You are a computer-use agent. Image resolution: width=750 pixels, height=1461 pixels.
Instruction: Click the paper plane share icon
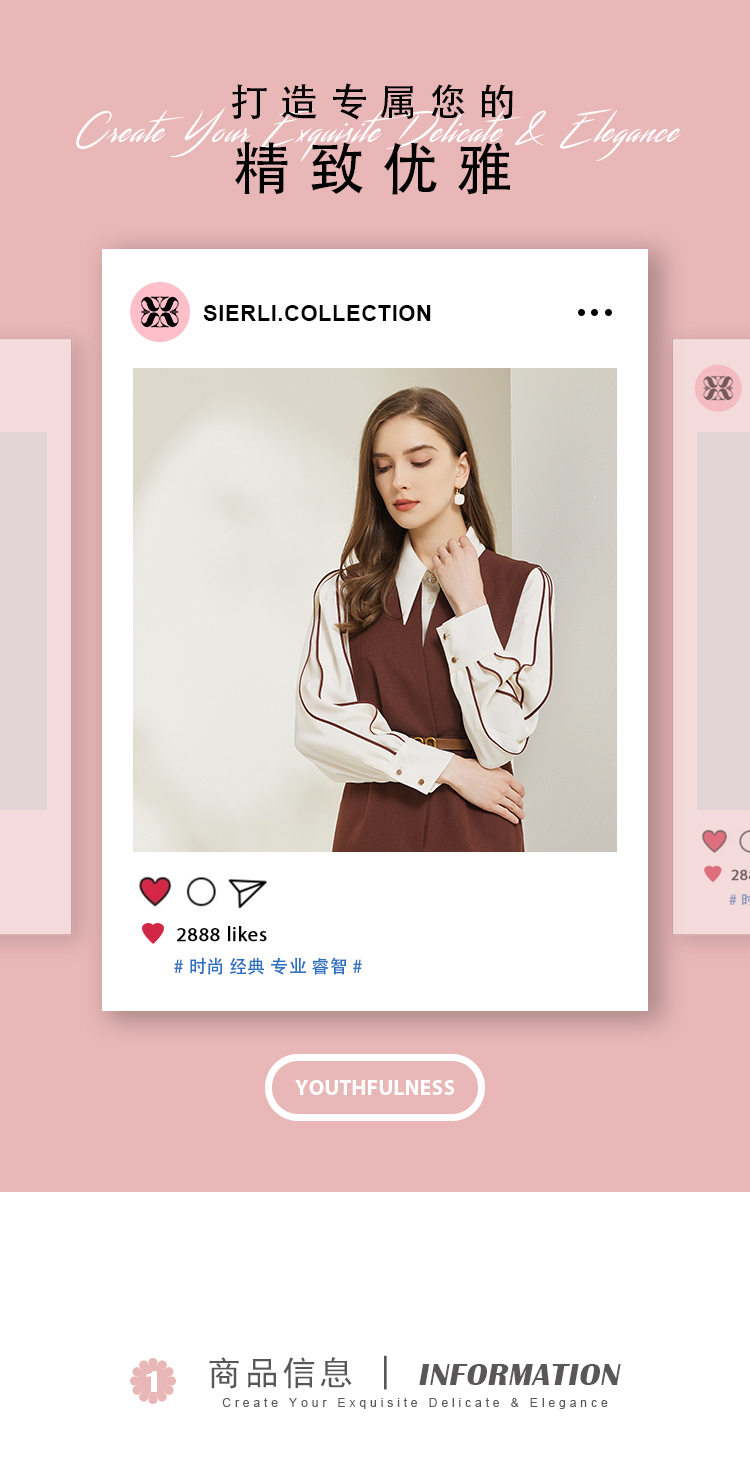pyautogui.click(x=247, y=892)
